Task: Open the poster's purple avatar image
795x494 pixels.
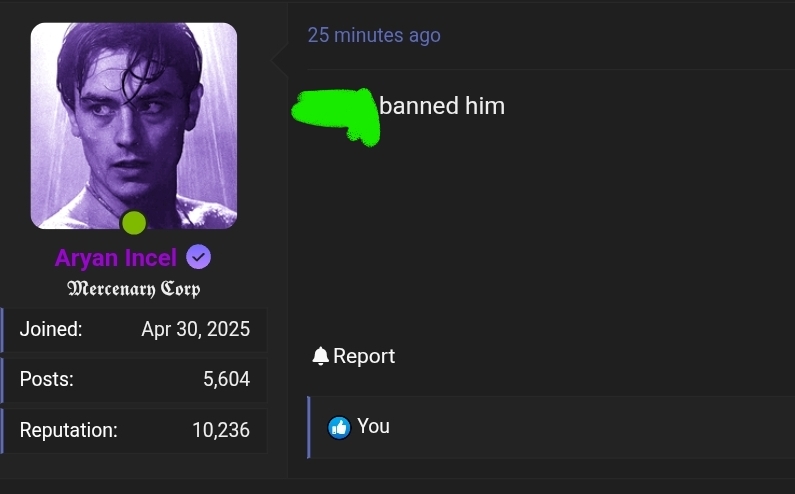Action: [134, 126]
